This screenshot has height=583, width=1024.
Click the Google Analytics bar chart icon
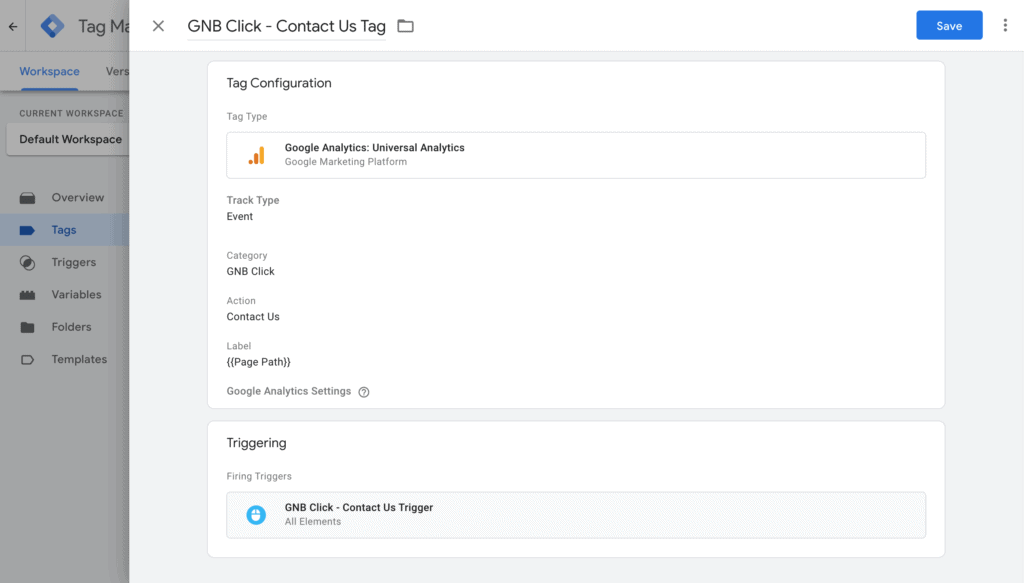coord(257,155)
